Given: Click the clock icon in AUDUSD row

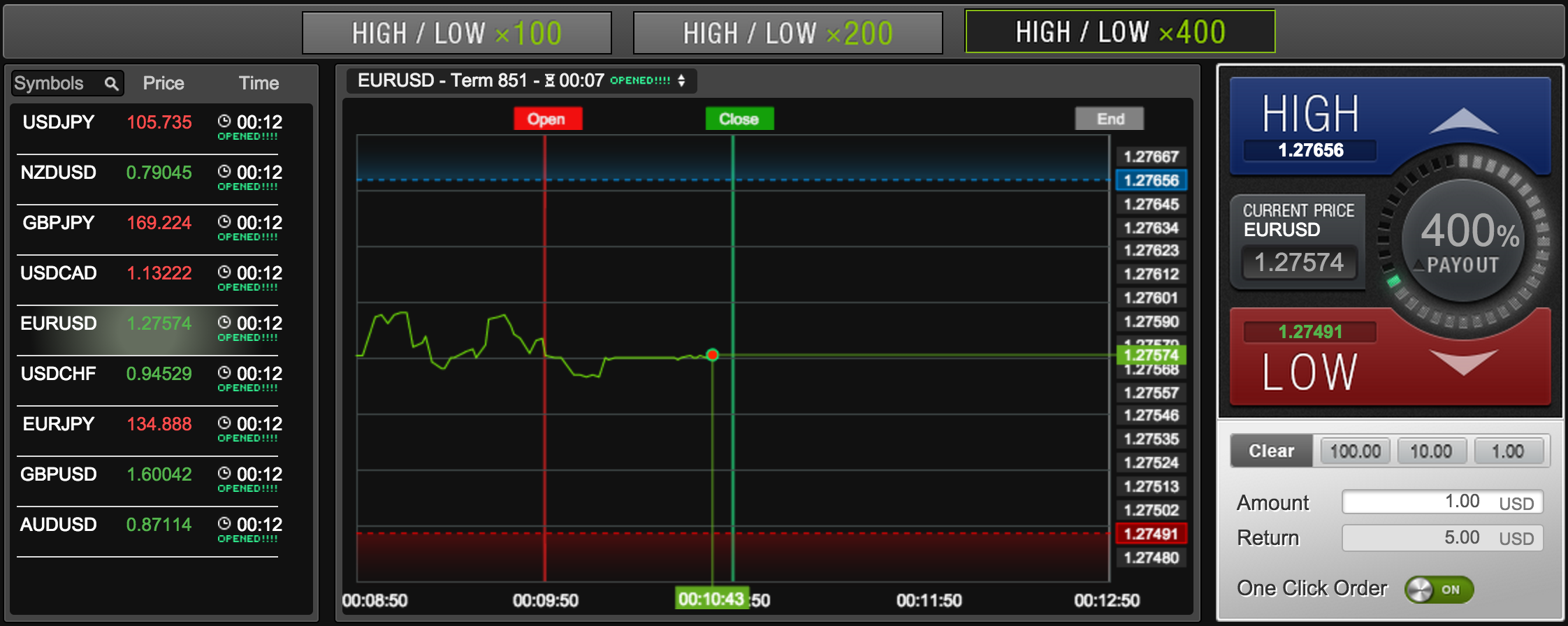Looking at the screenshot, I should [224, 523].
